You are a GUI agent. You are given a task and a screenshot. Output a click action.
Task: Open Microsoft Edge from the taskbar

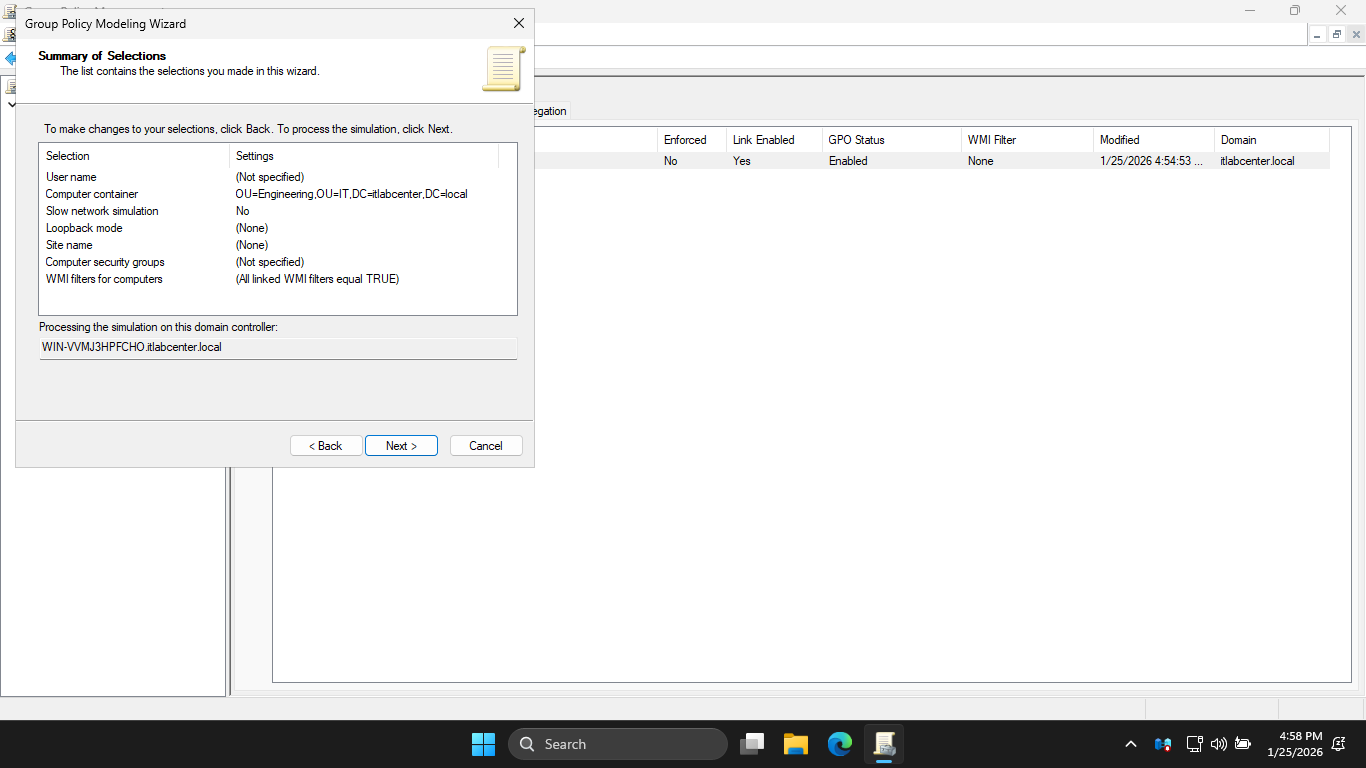click(x=840, y=744)
